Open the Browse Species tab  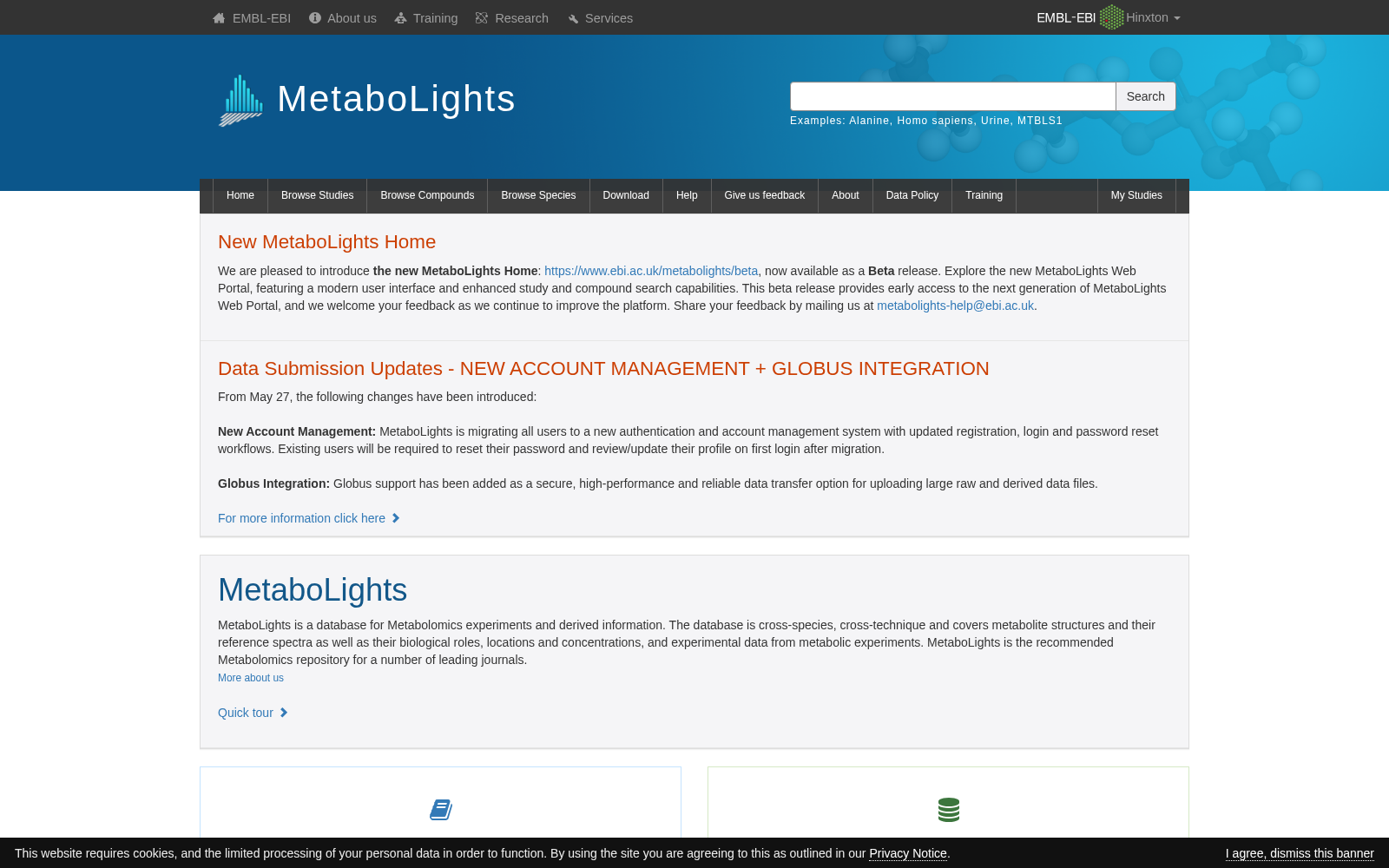(x=538, y=195)
